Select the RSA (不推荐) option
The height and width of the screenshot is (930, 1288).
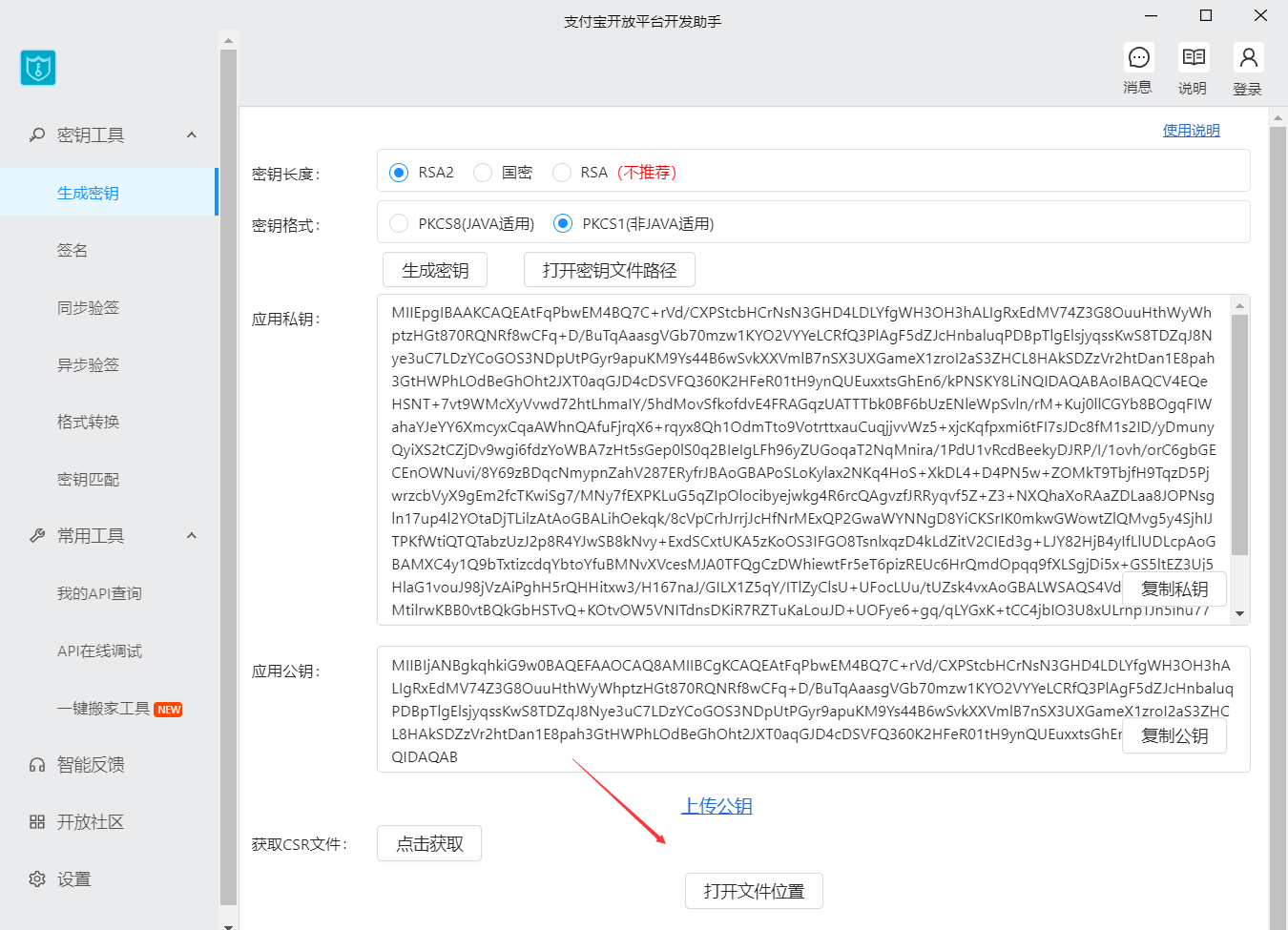(x=562, y=173)
